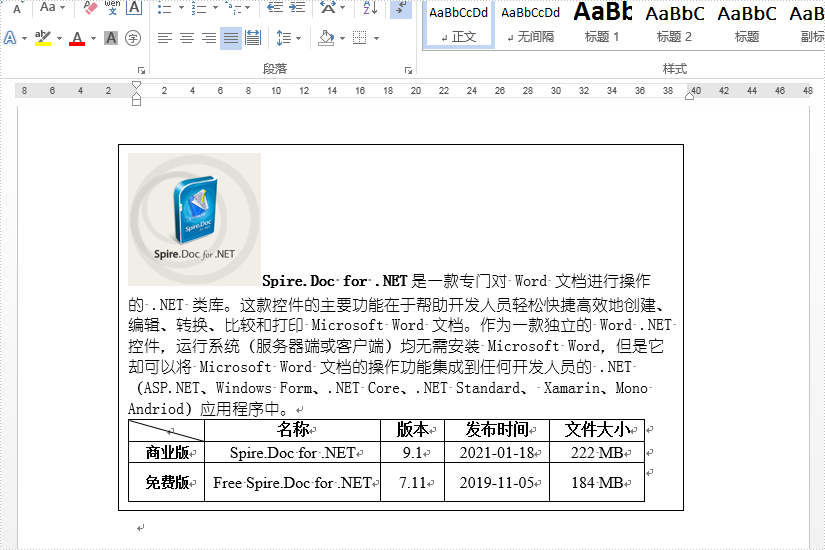The height and width of the screenshot is (550, 825).
Task: Click the Character Shading icon
Action: [111, 38]
